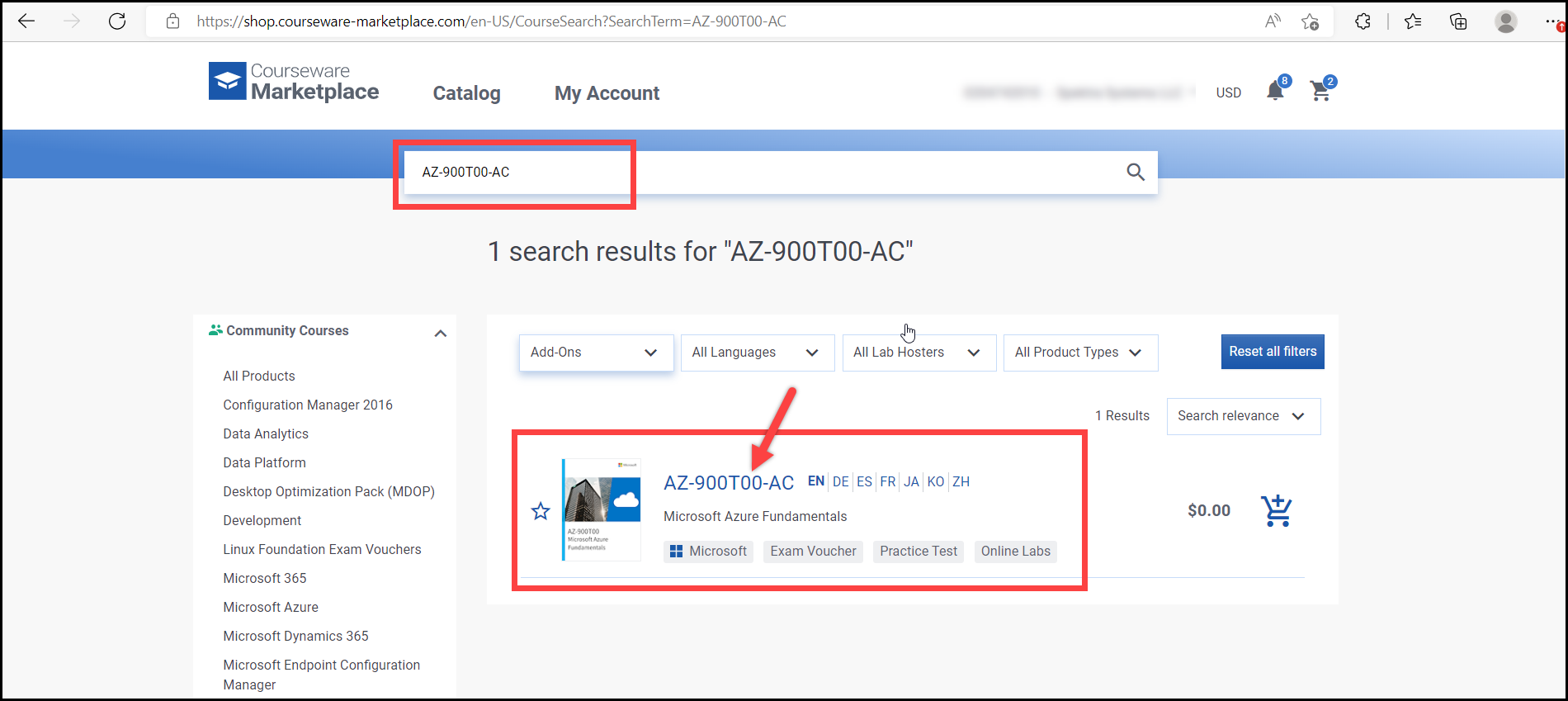This screenshot has width=1568, height=701.
Task: Select Data Analytics category
Action: (266, 433)
